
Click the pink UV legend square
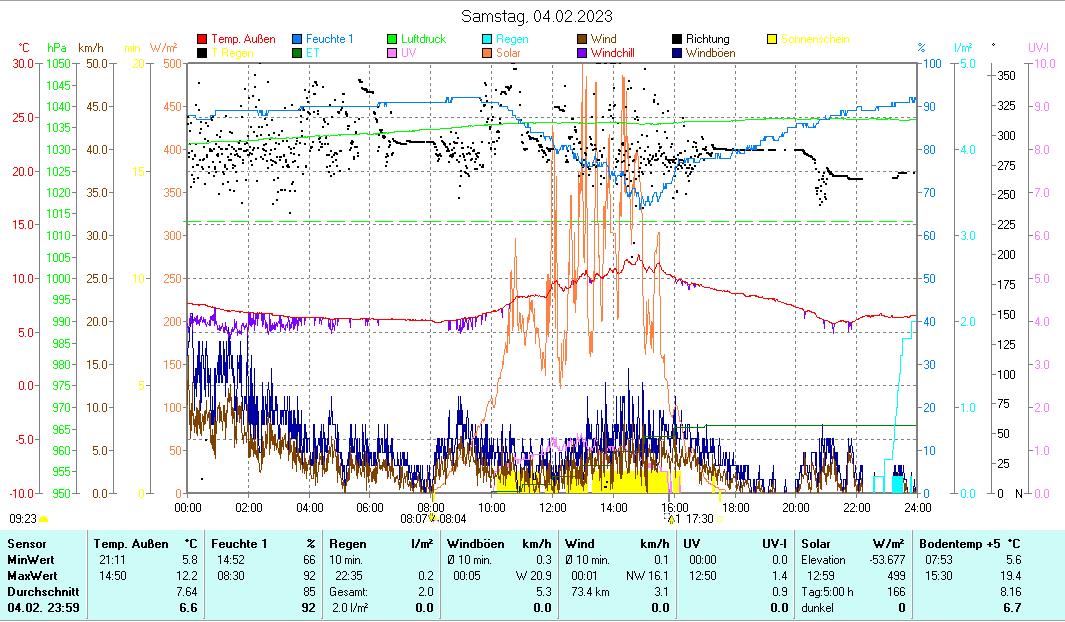click(393, 52)
